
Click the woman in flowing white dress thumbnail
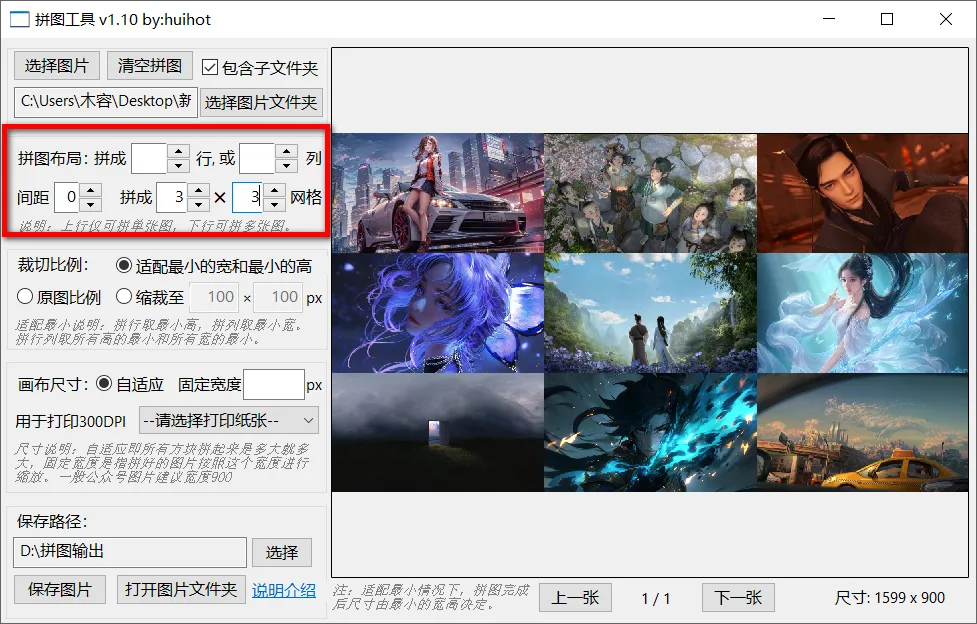pyautogui.click(x=862, y=312)
